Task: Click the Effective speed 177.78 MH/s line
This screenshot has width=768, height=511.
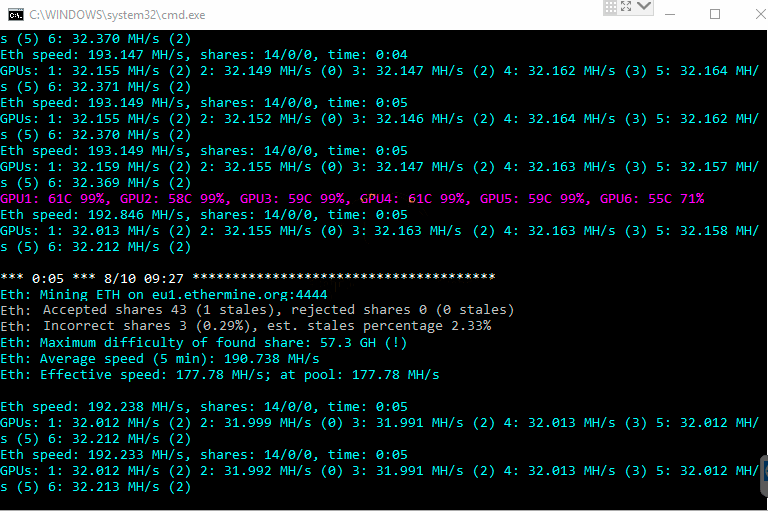Action: 220,374
